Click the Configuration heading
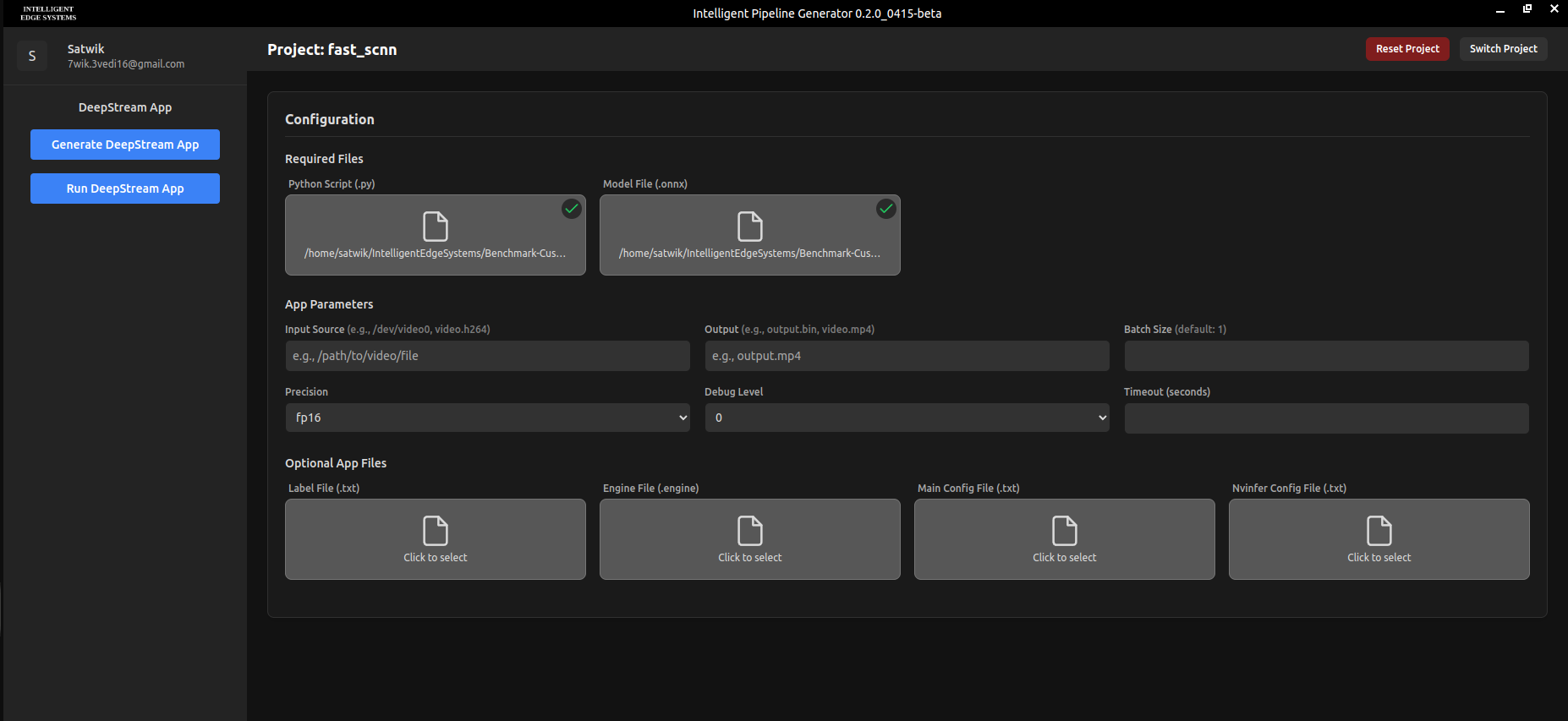This screenshot has height=721, width=1568. click(330, 120)
